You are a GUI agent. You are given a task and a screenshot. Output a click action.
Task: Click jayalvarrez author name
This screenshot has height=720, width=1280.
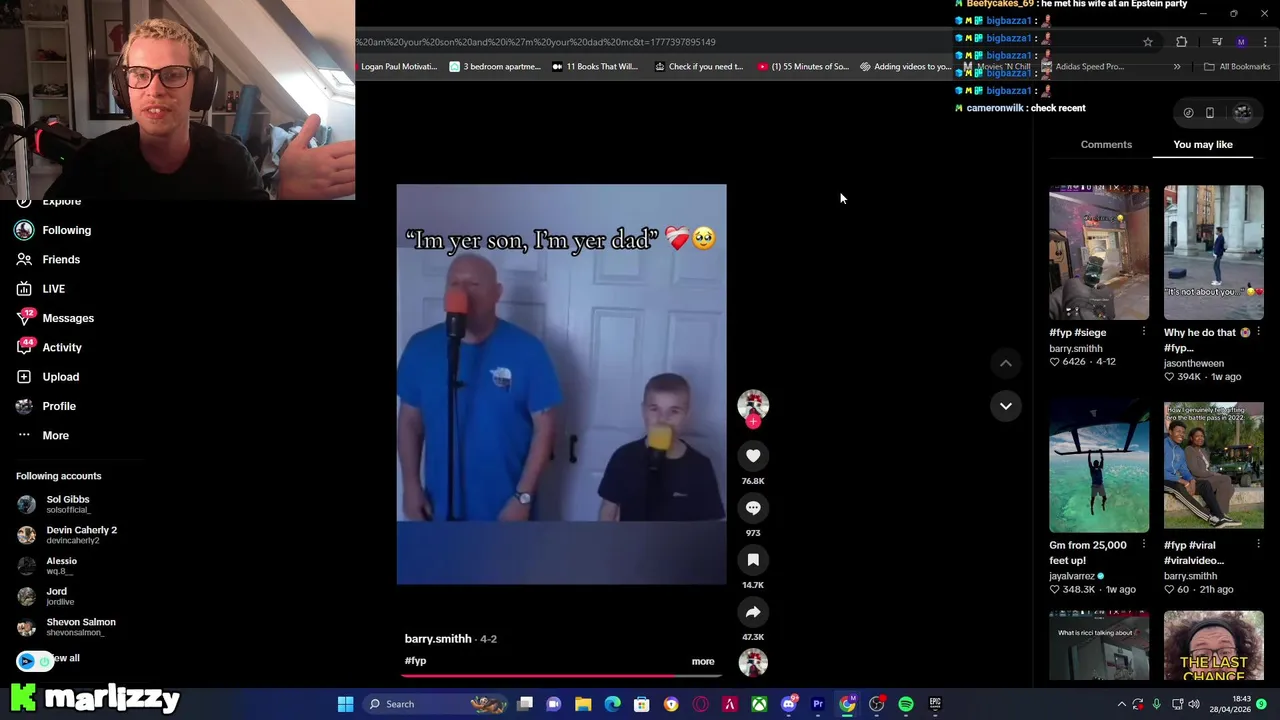[x=1072, y=576]
